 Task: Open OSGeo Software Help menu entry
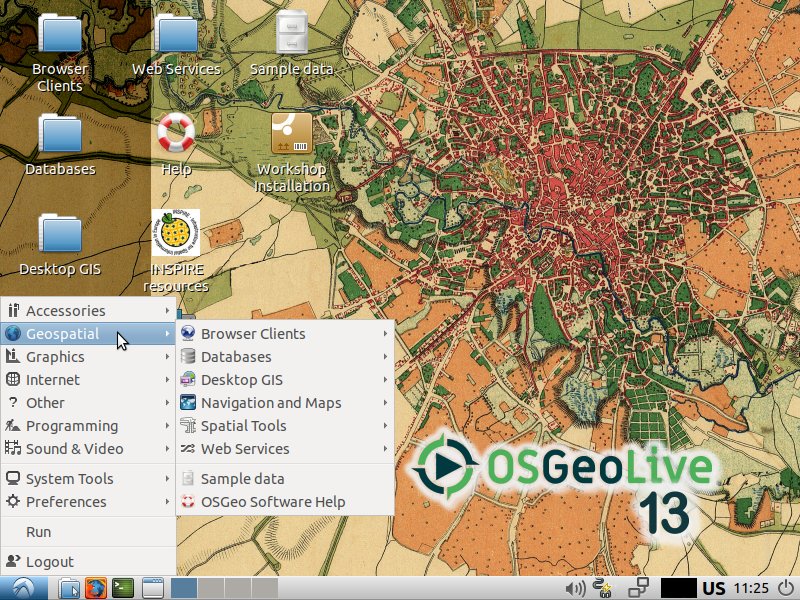pyautogui.click(x=285, y=501)
